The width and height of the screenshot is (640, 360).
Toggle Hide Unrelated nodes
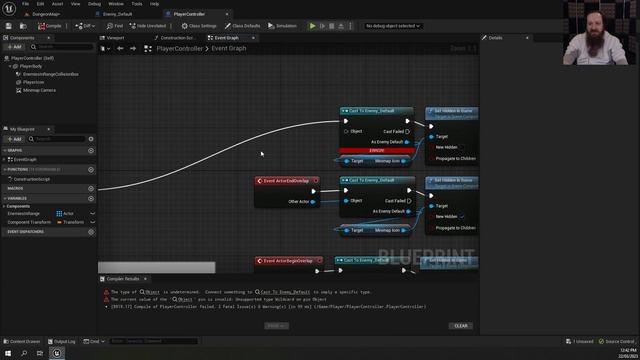[147, 26]
